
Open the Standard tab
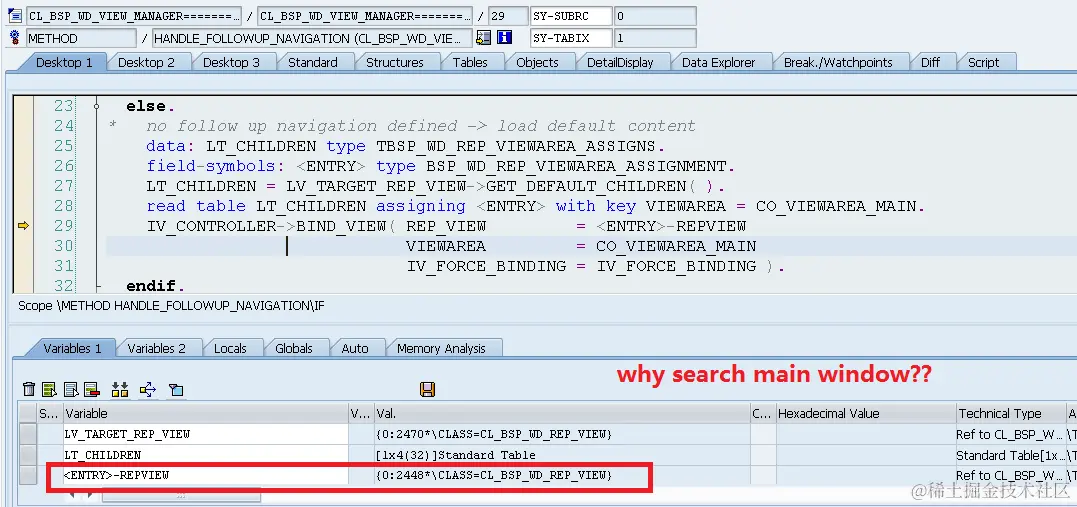tap(313, 63)
